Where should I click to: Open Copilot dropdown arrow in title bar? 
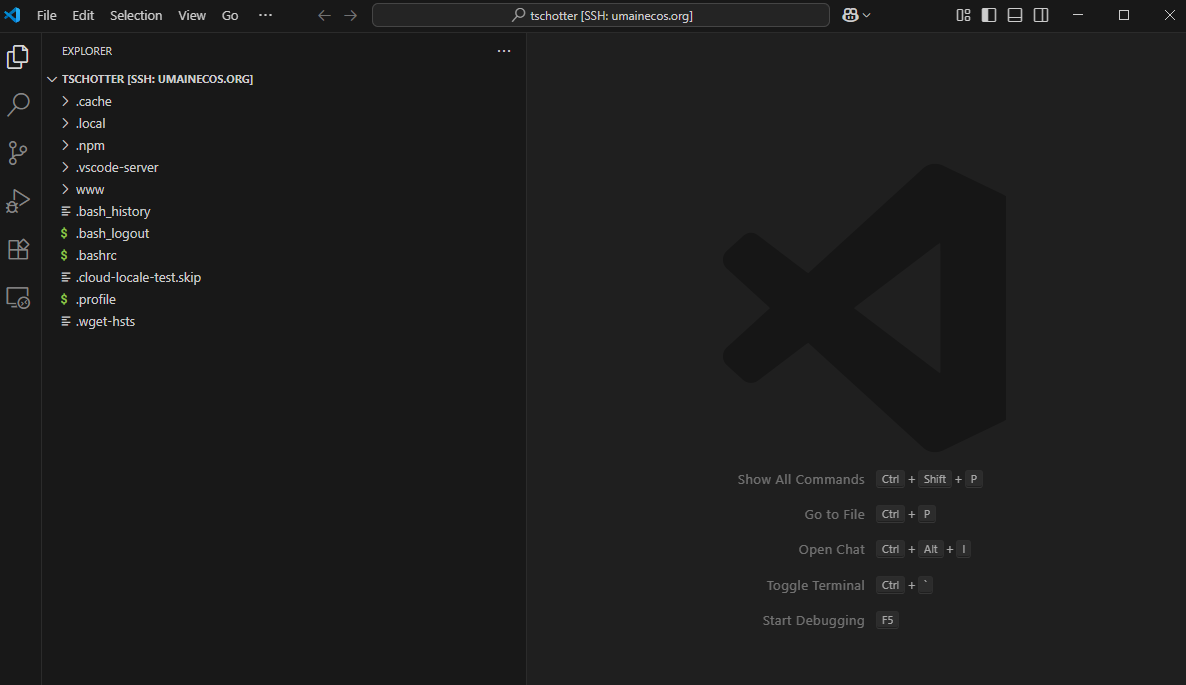coord(867,15)
